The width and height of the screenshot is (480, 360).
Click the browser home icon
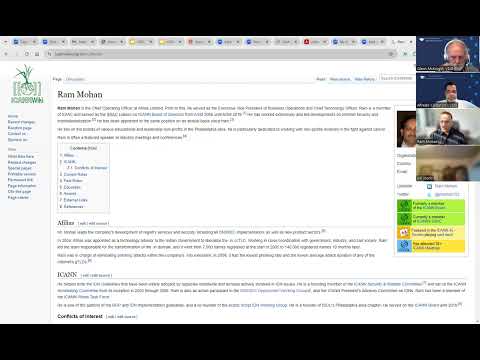(x=37, y=54)
